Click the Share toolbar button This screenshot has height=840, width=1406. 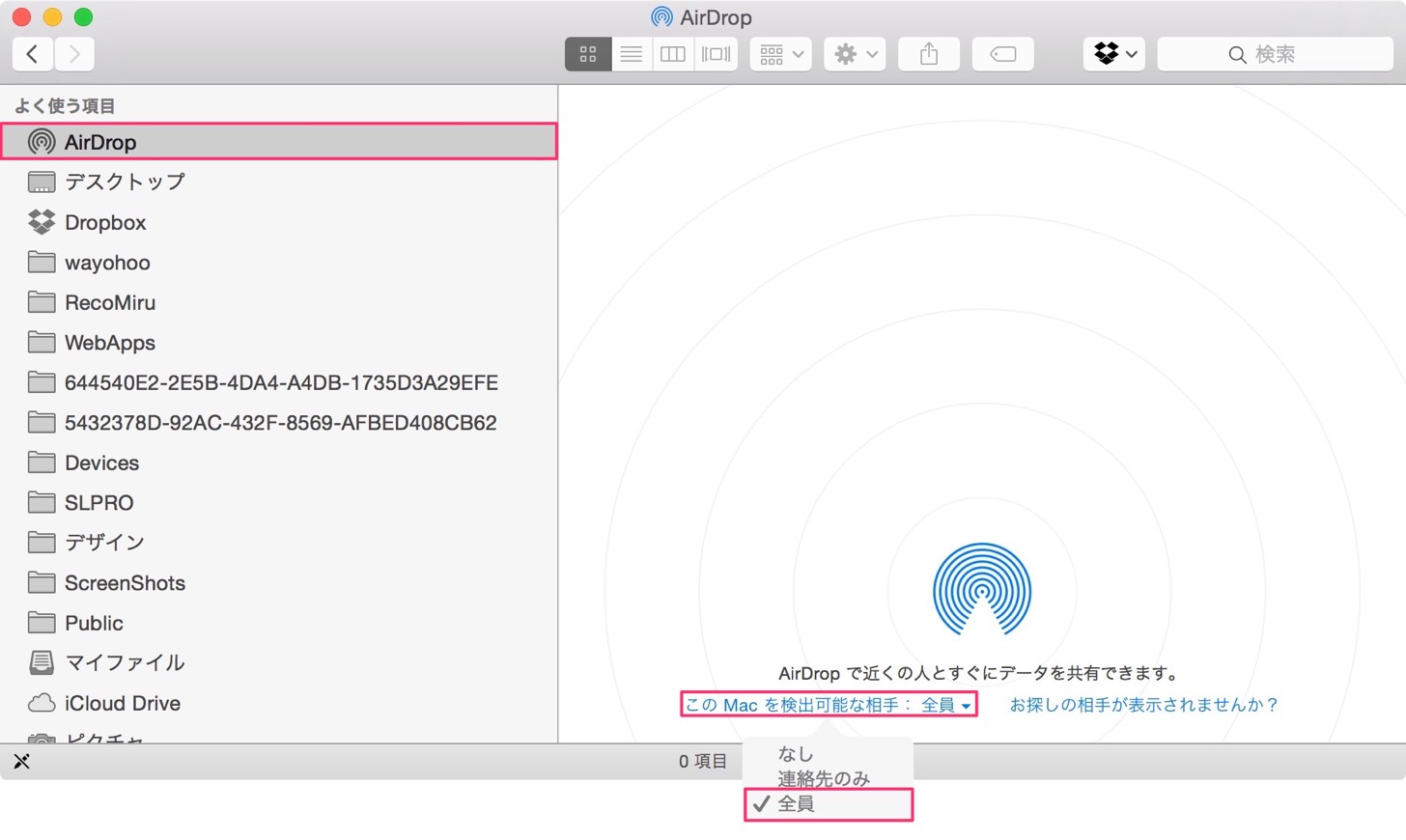[x=929, y=54]
